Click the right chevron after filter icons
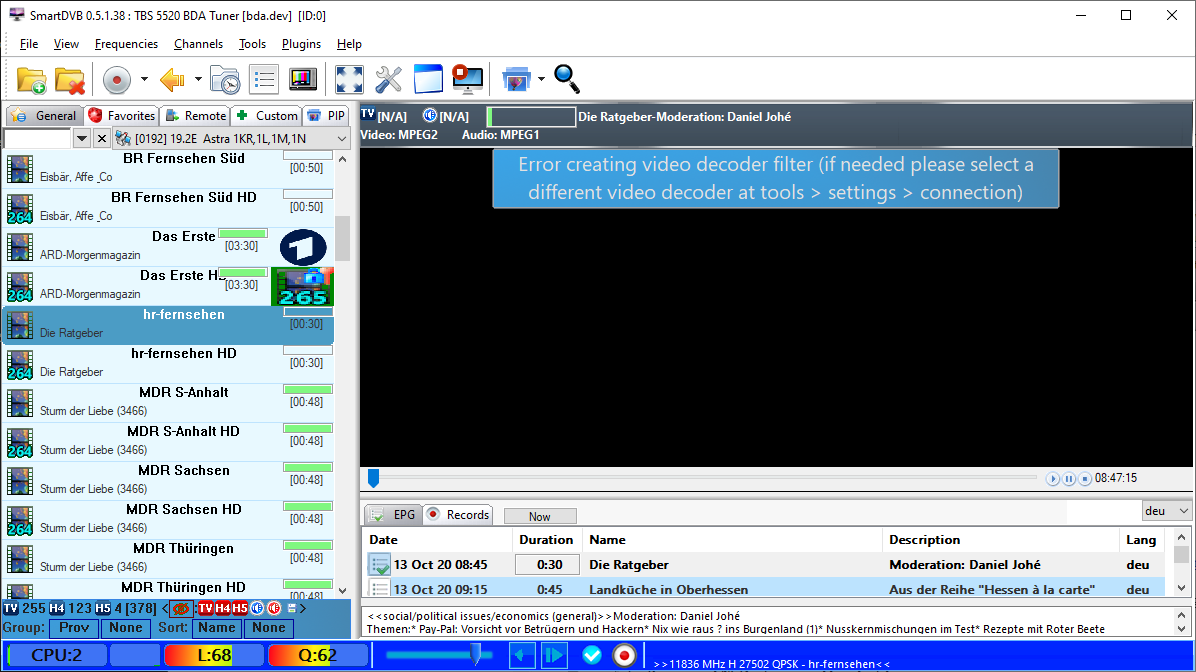 (x=303, y=608)
